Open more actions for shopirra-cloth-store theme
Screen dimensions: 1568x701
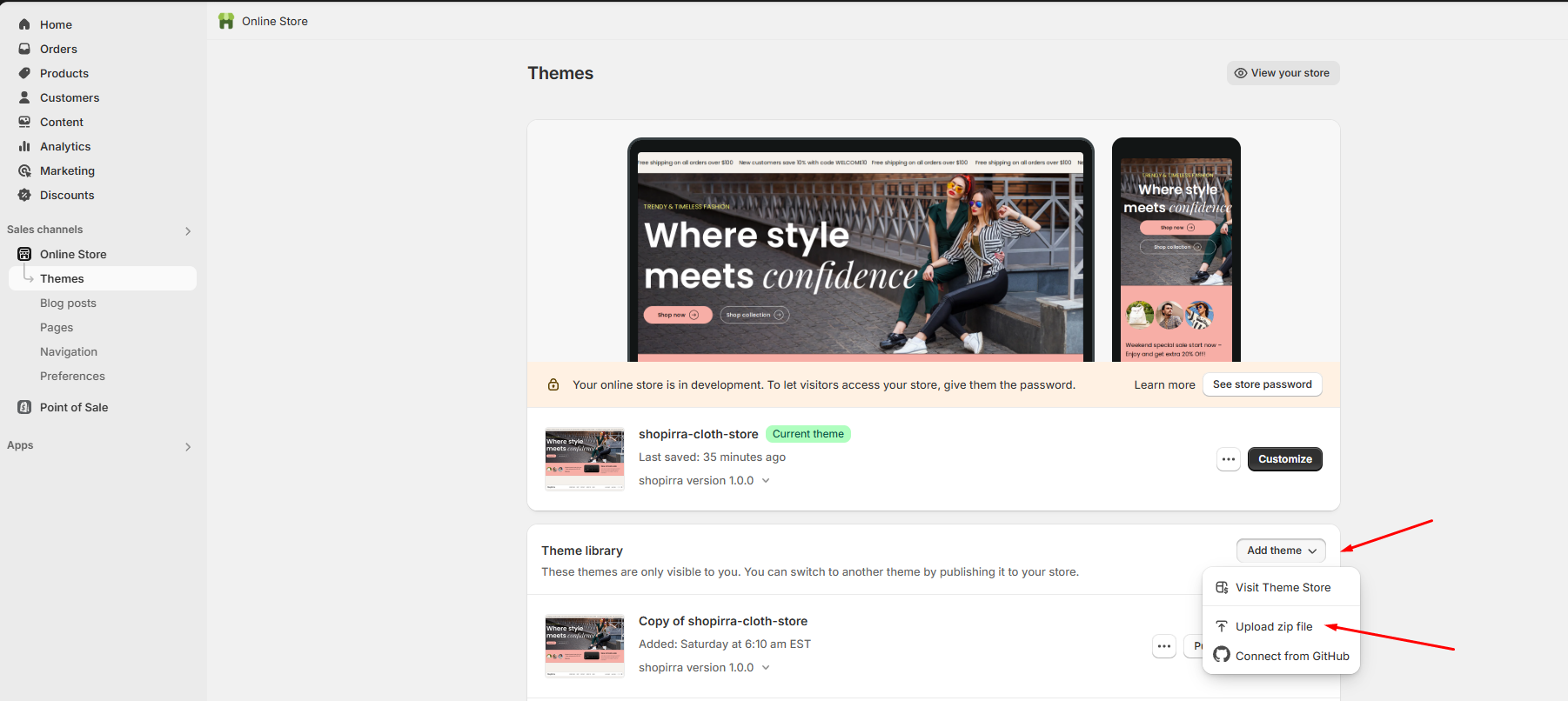coord(1229,459)
